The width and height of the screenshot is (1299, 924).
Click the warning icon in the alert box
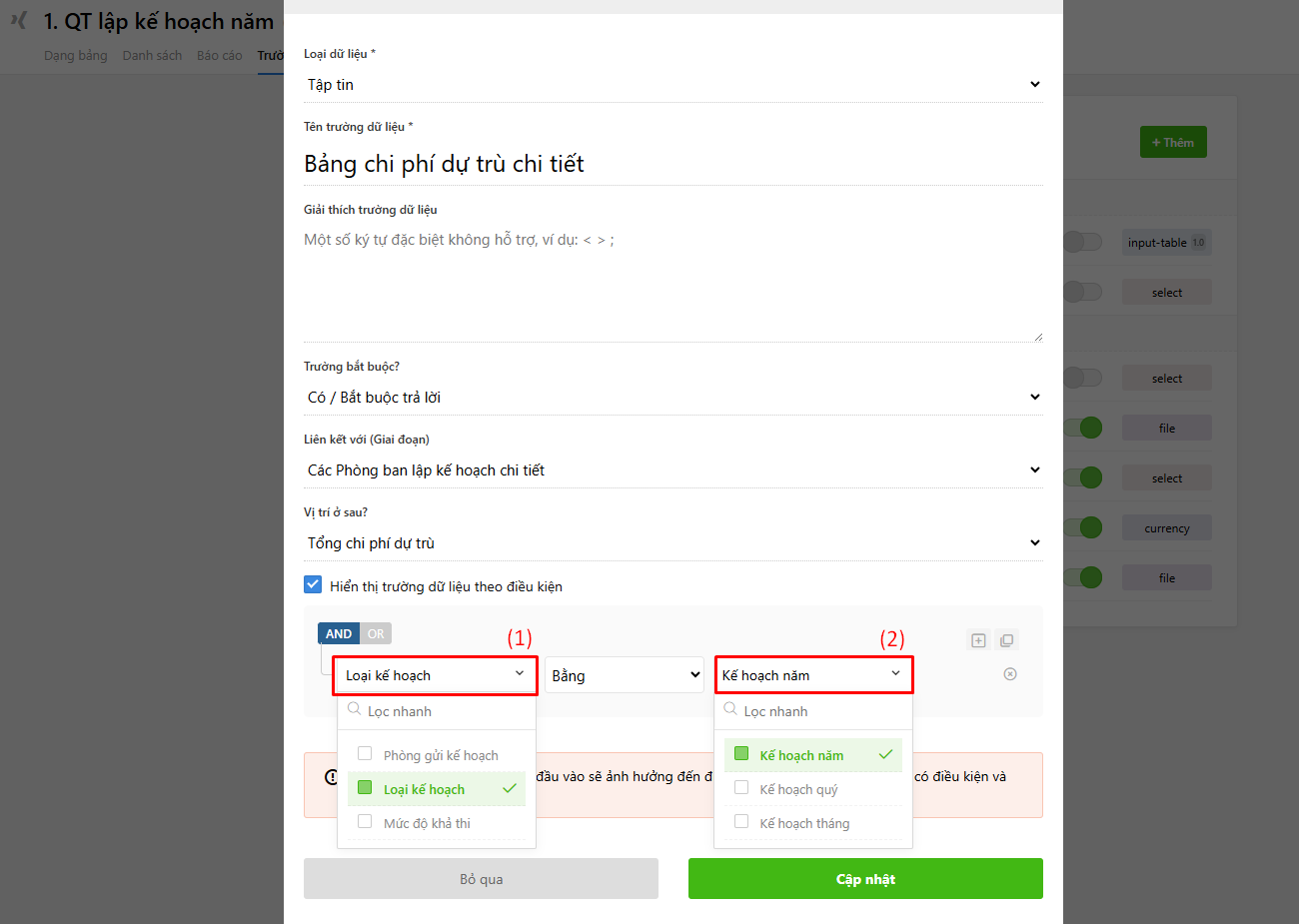[x=331, y=777]
